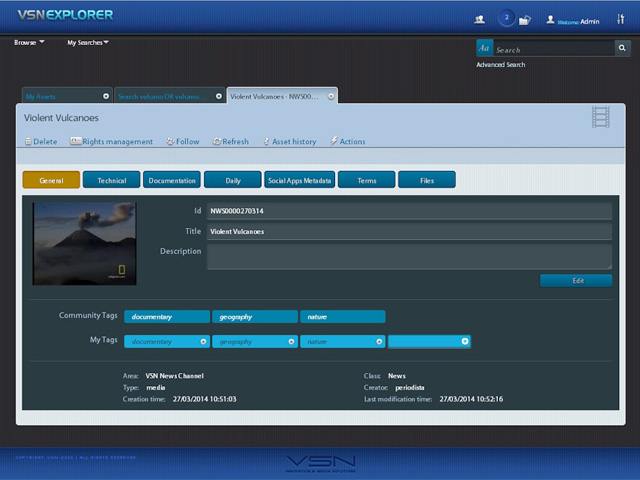Click the documentary community tag
This screenshot has width=640, height=480.
[167, 317]
